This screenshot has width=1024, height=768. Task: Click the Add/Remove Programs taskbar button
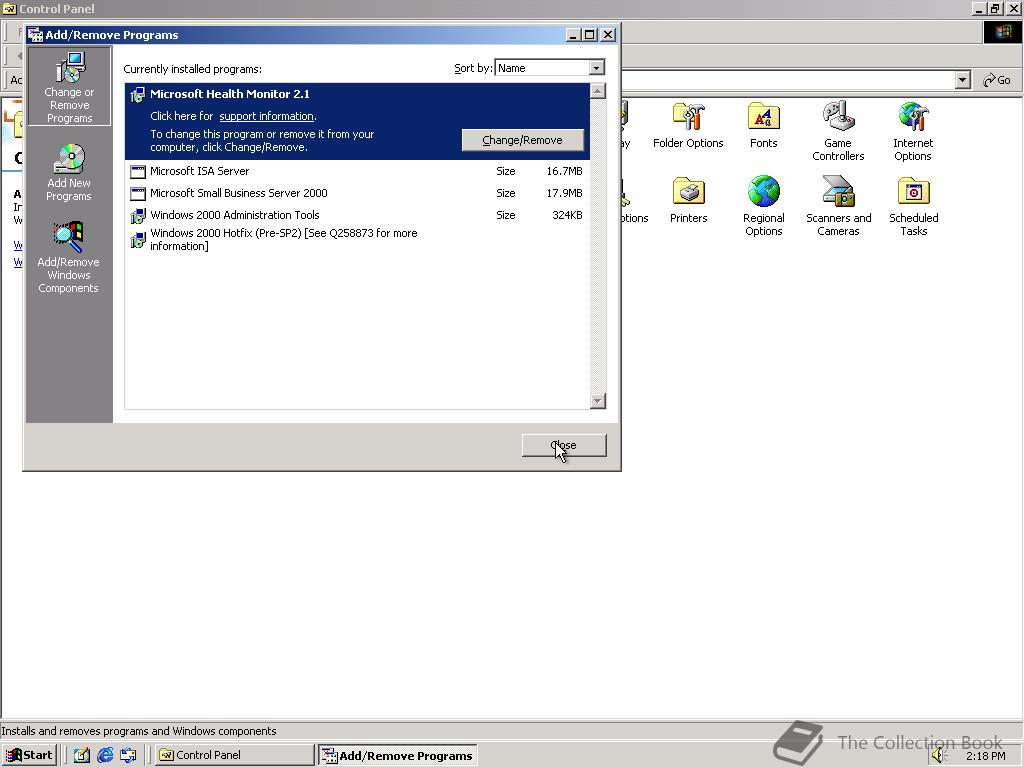pos(398,756)
